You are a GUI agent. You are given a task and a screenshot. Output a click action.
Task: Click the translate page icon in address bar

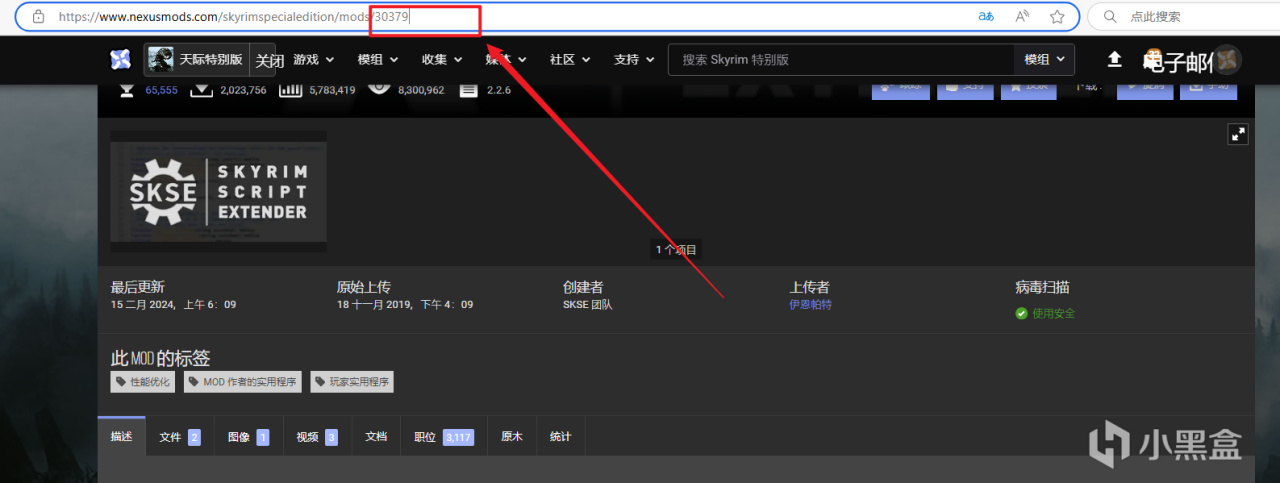coord(986,17)
